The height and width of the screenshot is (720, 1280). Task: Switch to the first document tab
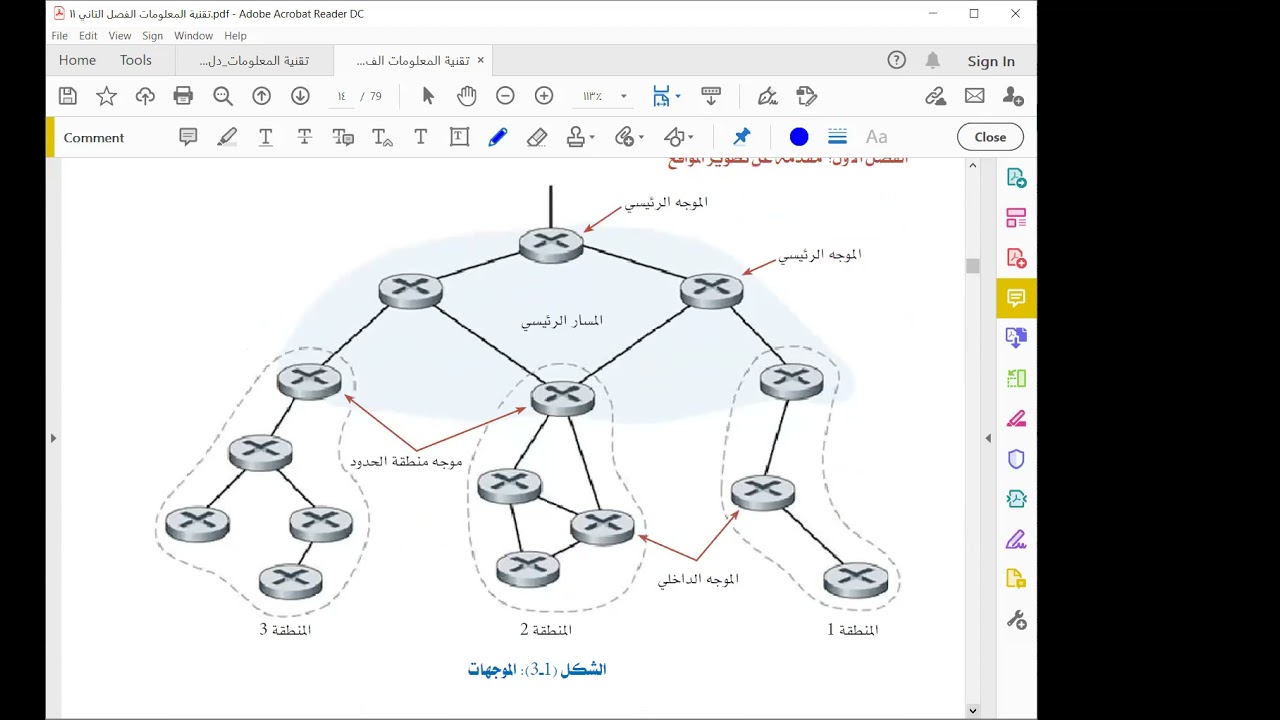(x=254, y=61)
